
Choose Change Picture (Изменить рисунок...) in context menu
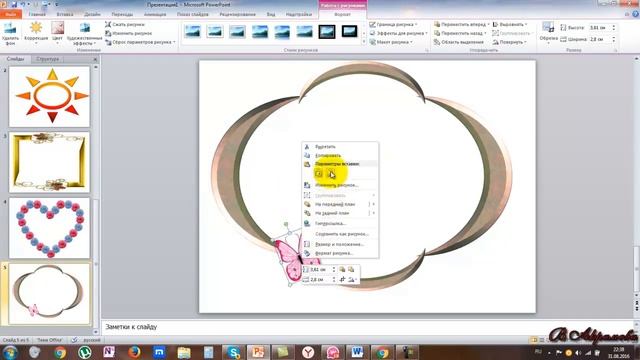click(x=340, y=185)
